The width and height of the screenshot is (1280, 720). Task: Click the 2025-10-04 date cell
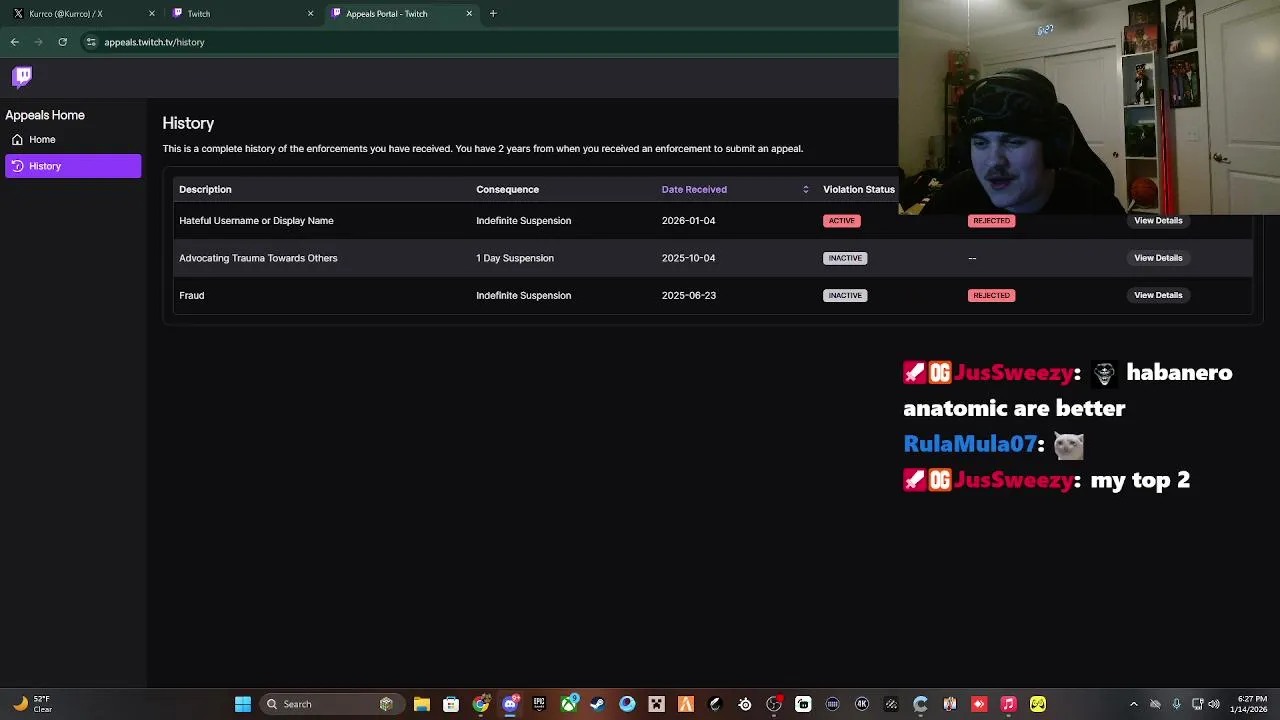point(688,258)
